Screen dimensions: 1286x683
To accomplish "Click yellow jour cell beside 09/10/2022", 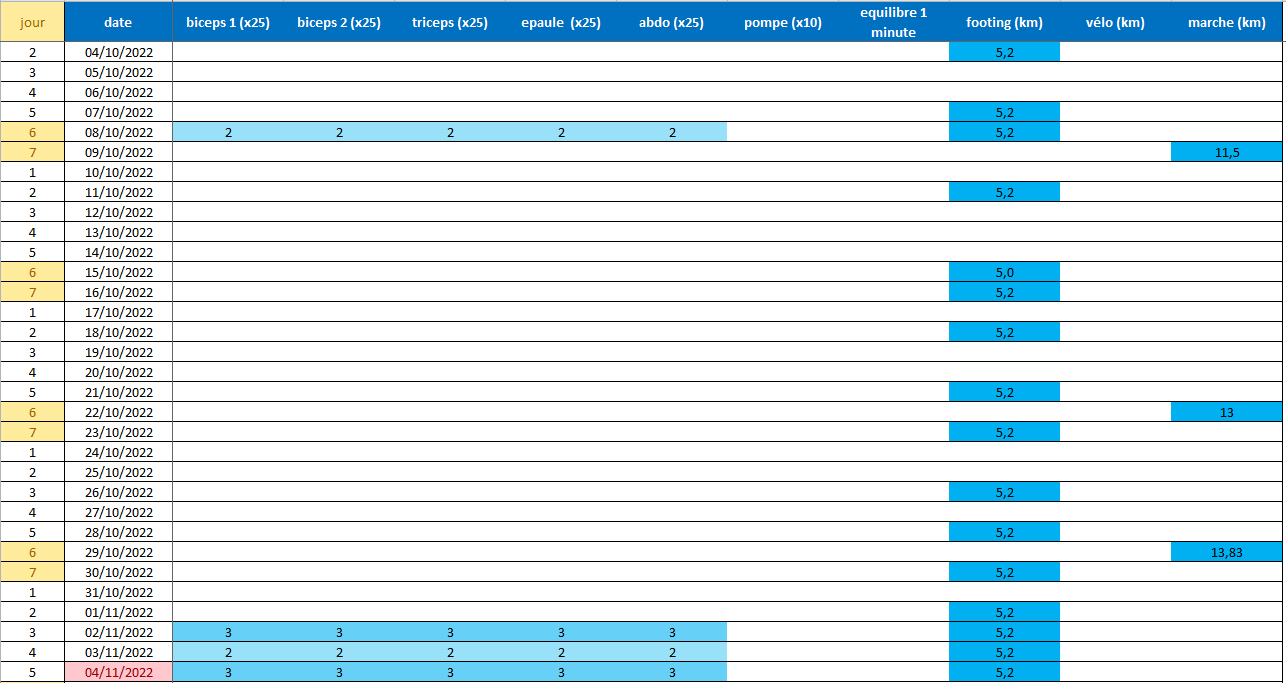I will pos(32,152).
